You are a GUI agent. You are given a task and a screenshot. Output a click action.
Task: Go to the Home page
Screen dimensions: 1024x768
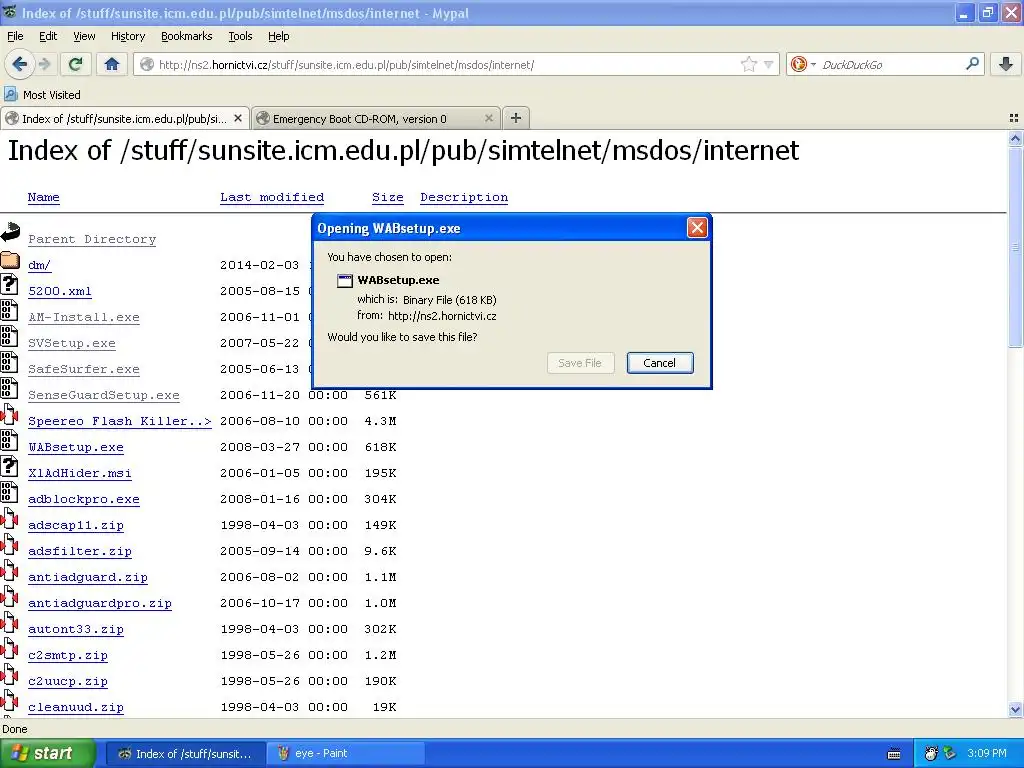pos(112,64)
